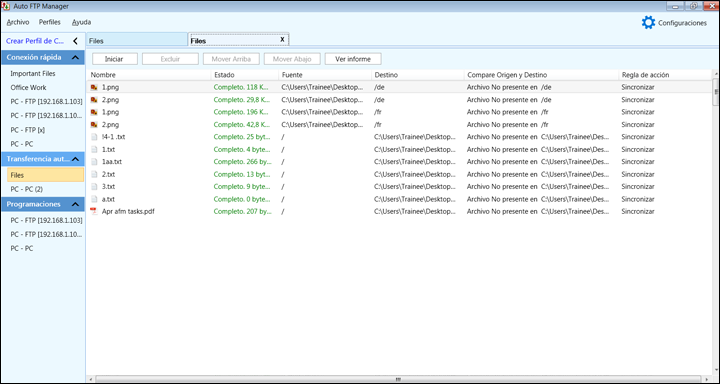Hide the sidebar with the left chevron
The height and width of the screenshot is (384, 720).
(x=75, y=41)
